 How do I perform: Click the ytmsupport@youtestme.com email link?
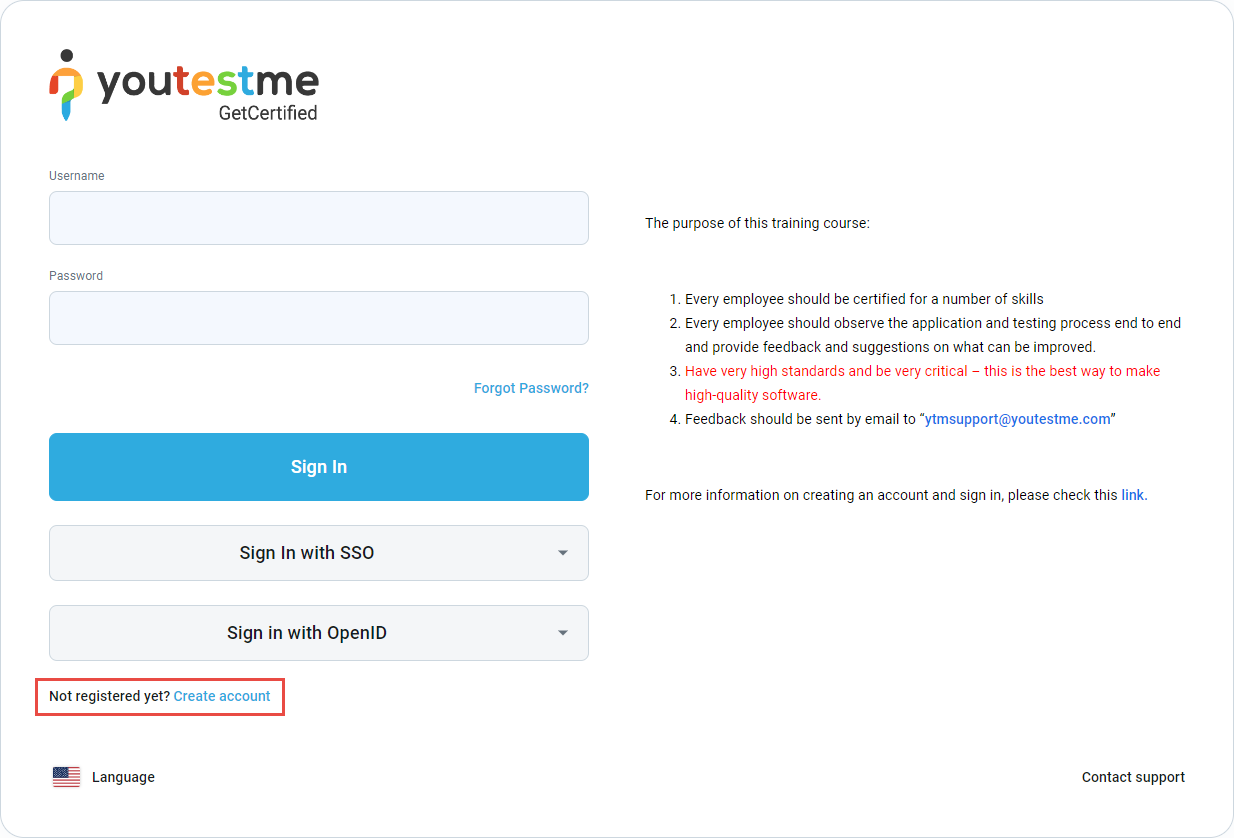point(1017,419)
